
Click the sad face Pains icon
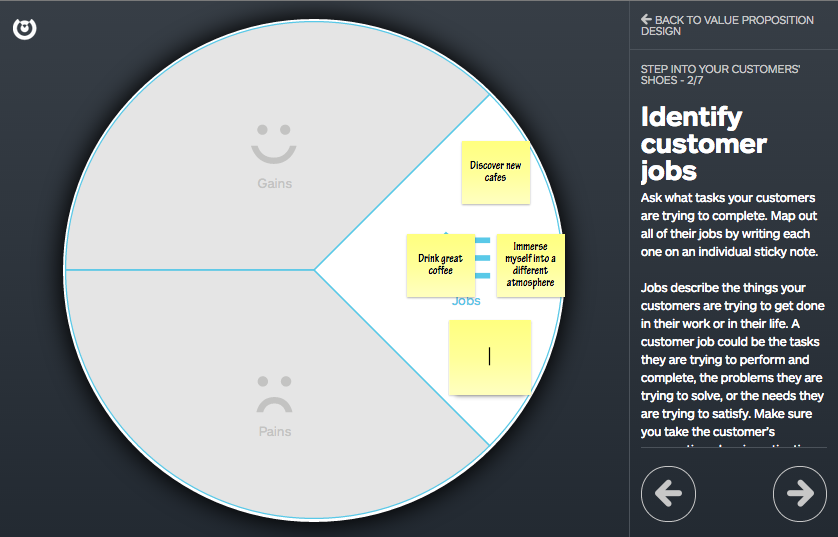click(273, 394)
